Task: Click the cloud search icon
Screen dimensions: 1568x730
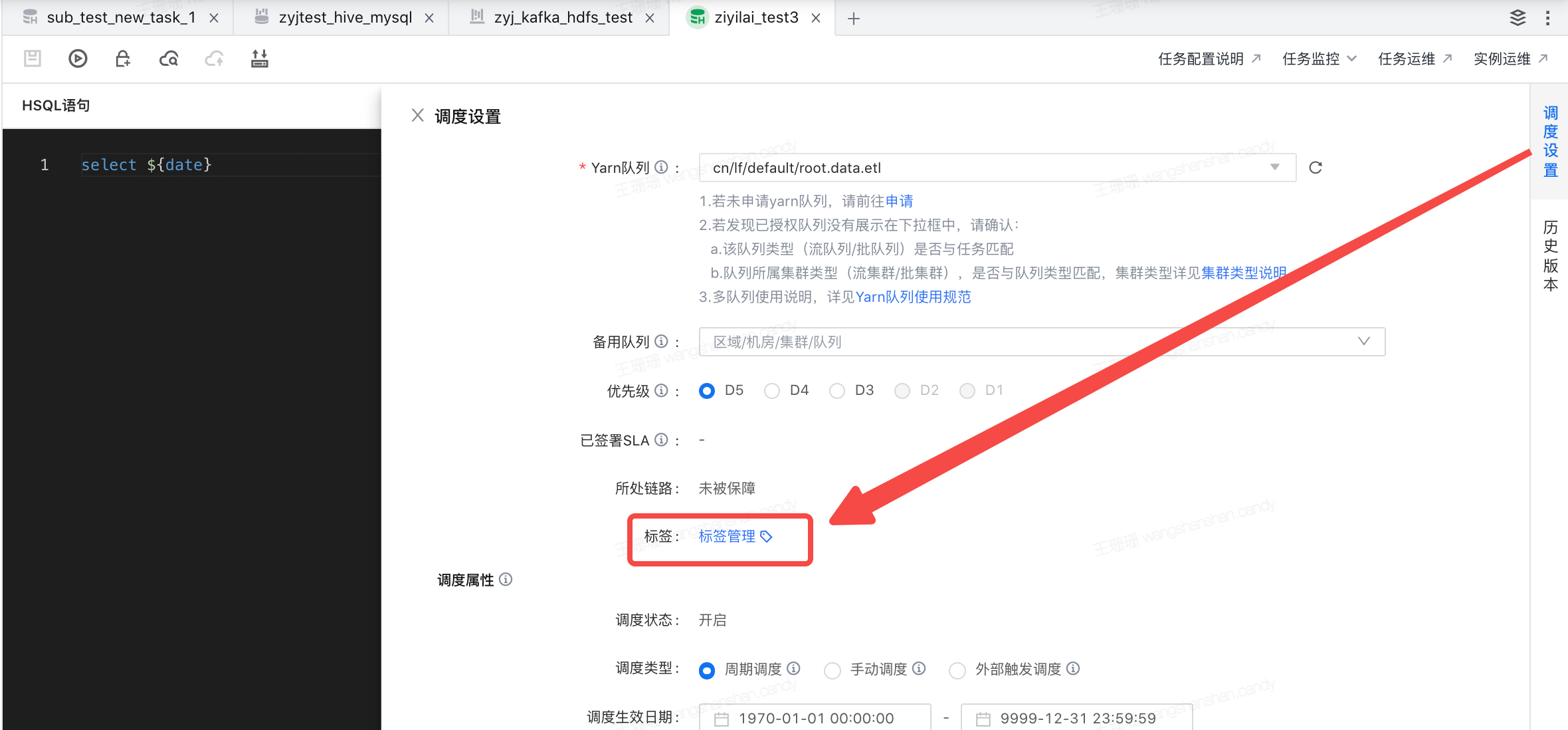Action: pos(169,59)
